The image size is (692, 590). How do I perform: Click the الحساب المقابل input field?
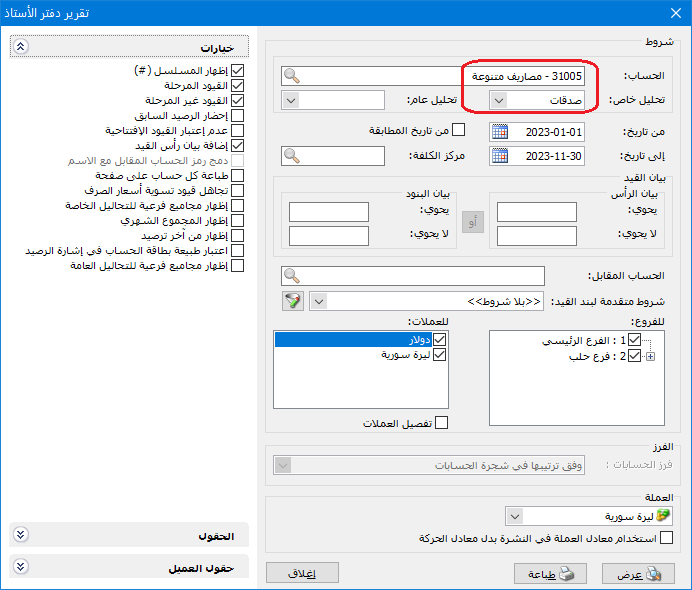tap(413, 276)
